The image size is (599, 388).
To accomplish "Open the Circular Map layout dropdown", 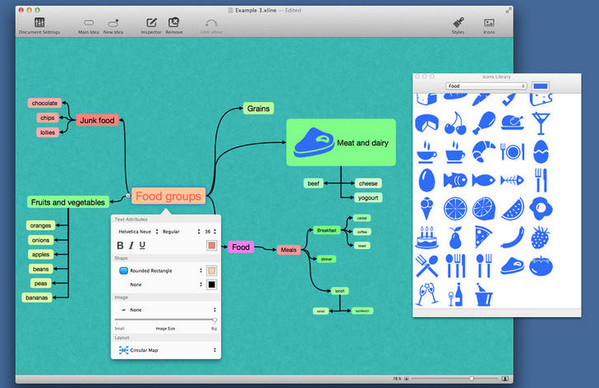I will tap(167, 350).
